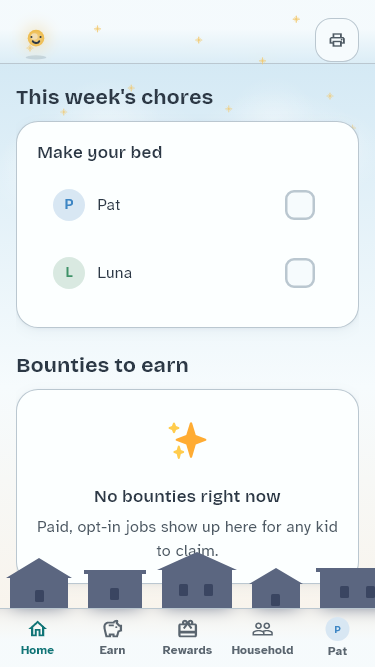Click This week's chores heading
Image resolution: width=375 pixels, height=667 pixels.
click(x=115, y=97)
